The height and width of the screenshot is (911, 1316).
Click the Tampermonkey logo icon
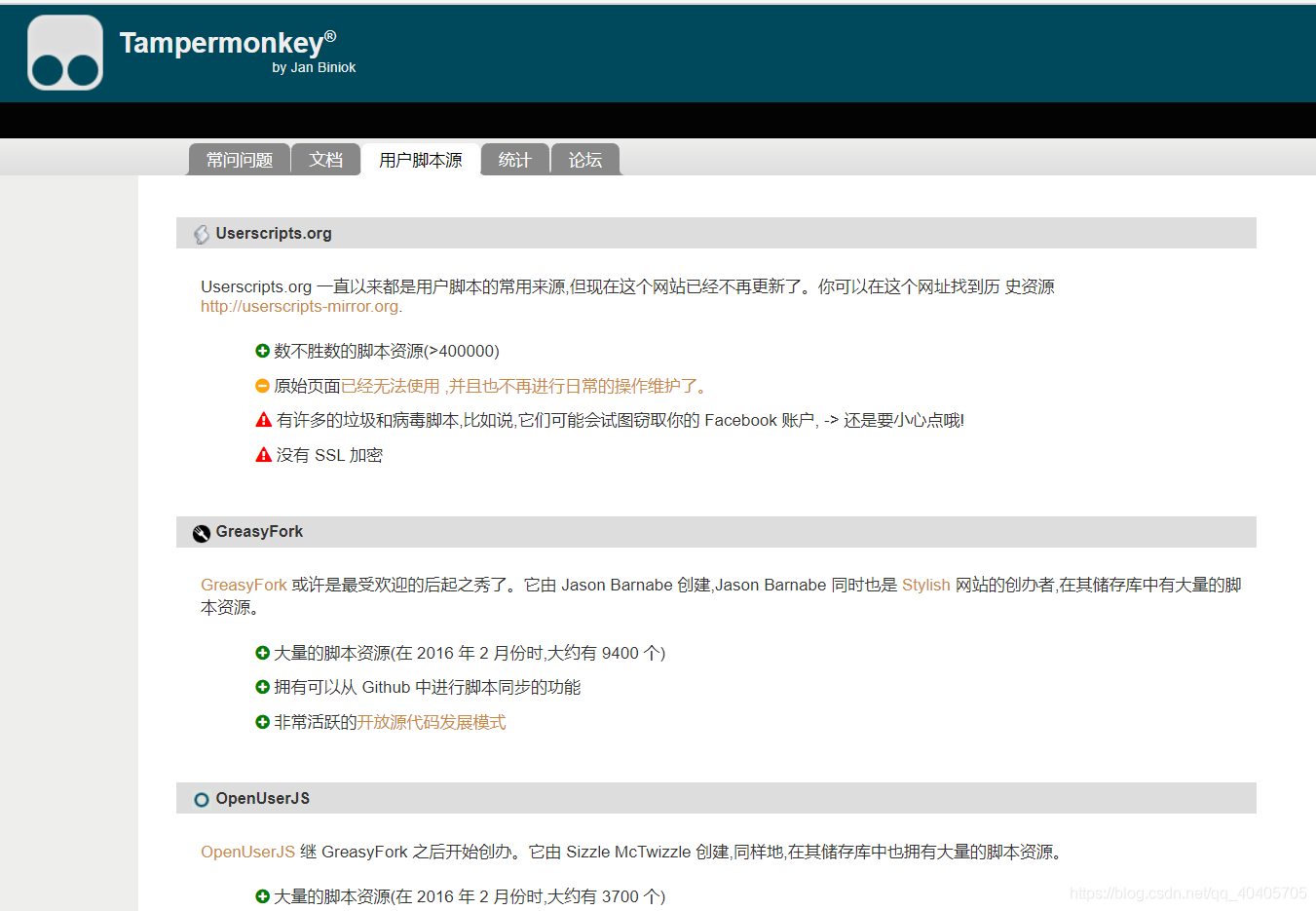click(65, 53)
